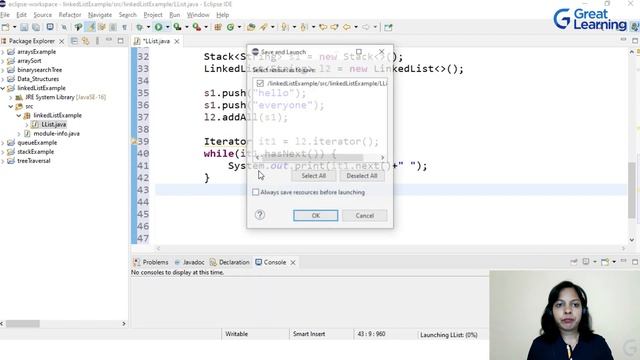
Task: Switch to the Problems tab
Action: click(151, 262)
